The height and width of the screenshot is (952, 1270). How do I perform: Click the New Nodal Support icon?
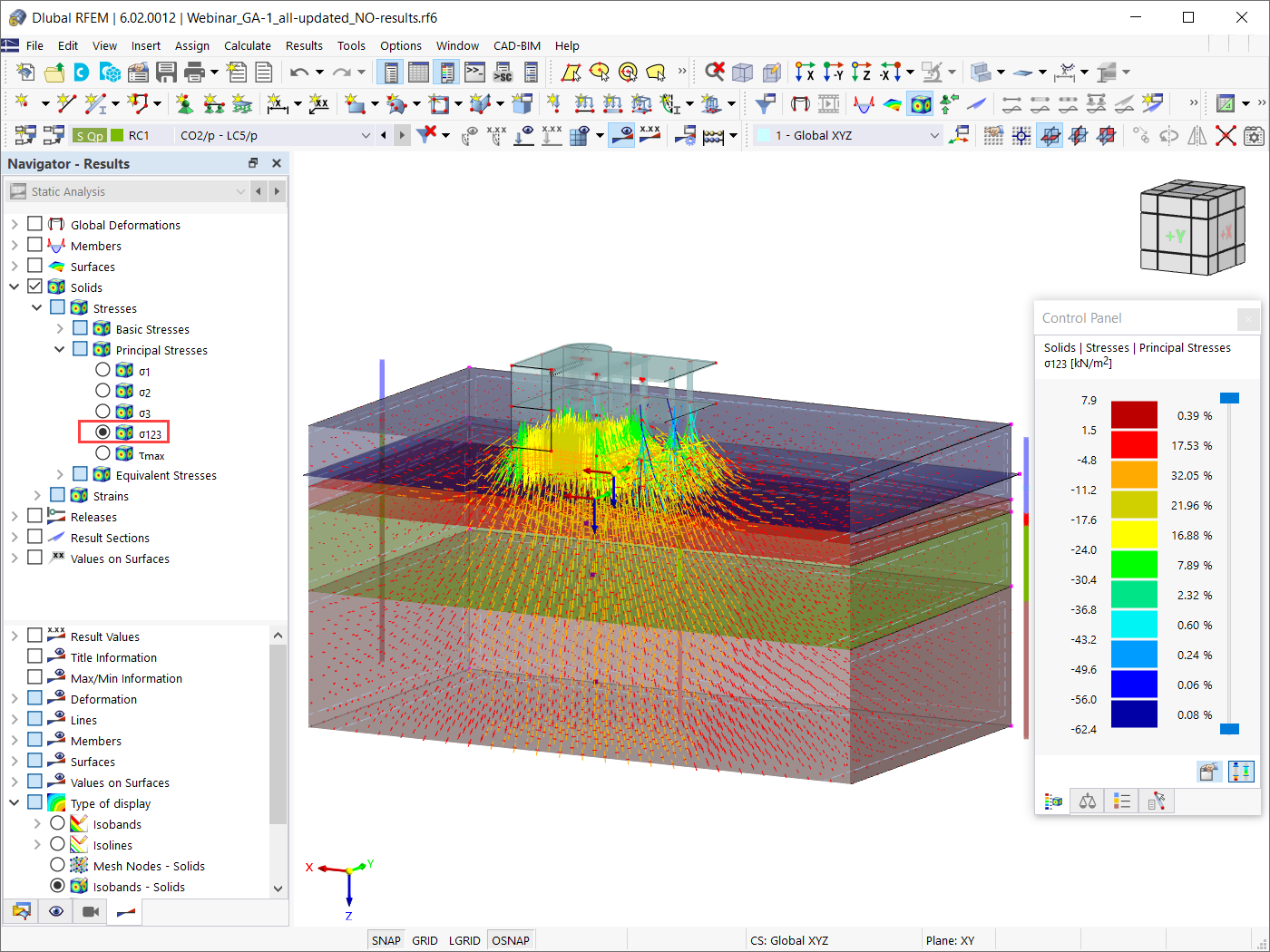184,104
